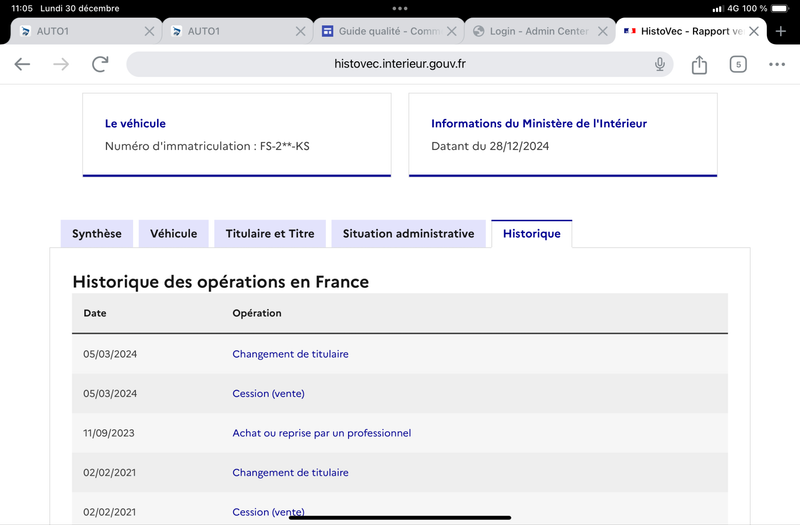The height and width of the screenshot is (525, 800).
Task: Click the Date column header
Action: 95,313
